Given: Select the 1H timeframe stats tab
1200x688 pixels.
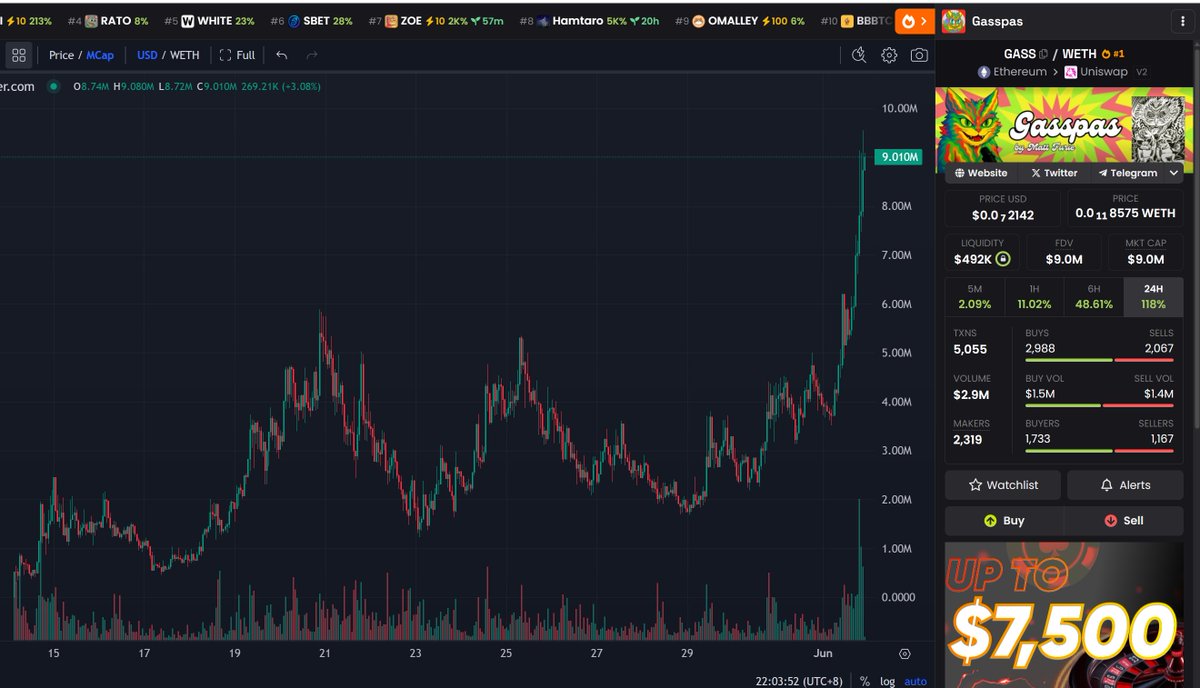Looking at the screenshot, I should [x=1034, y=297].
